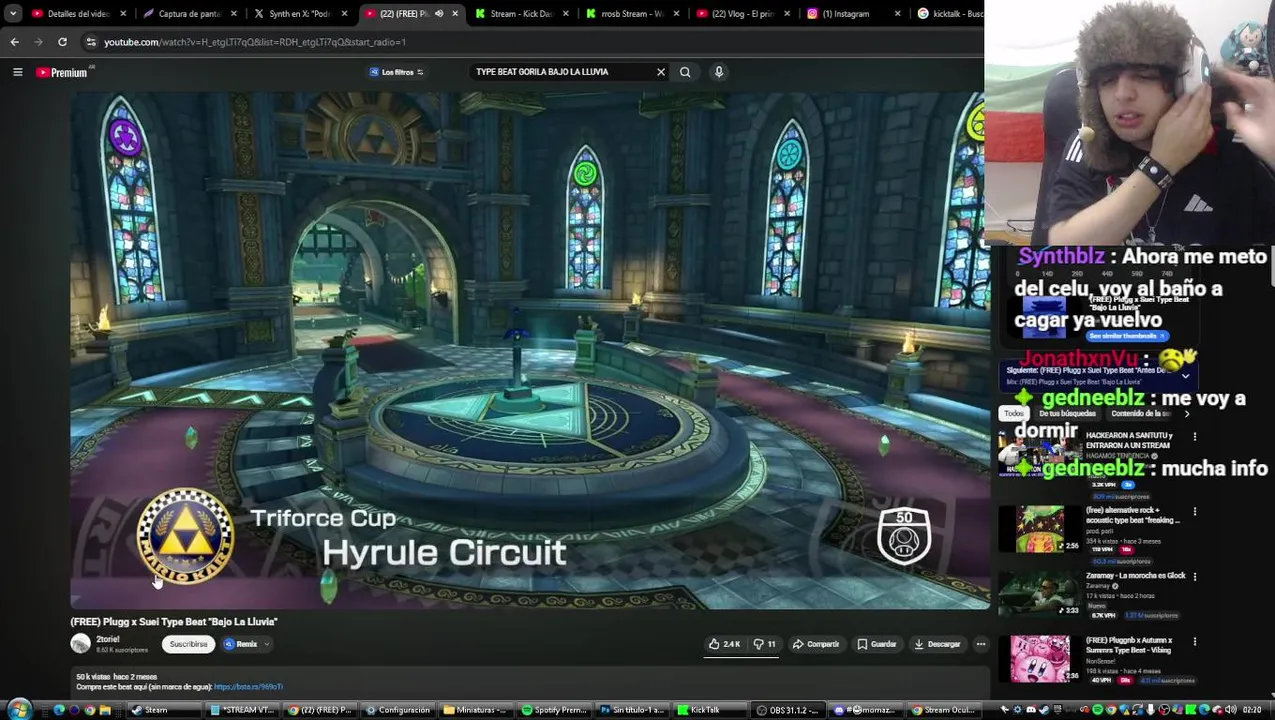Go to the YouTube Premium home logo

pos(62,72)
